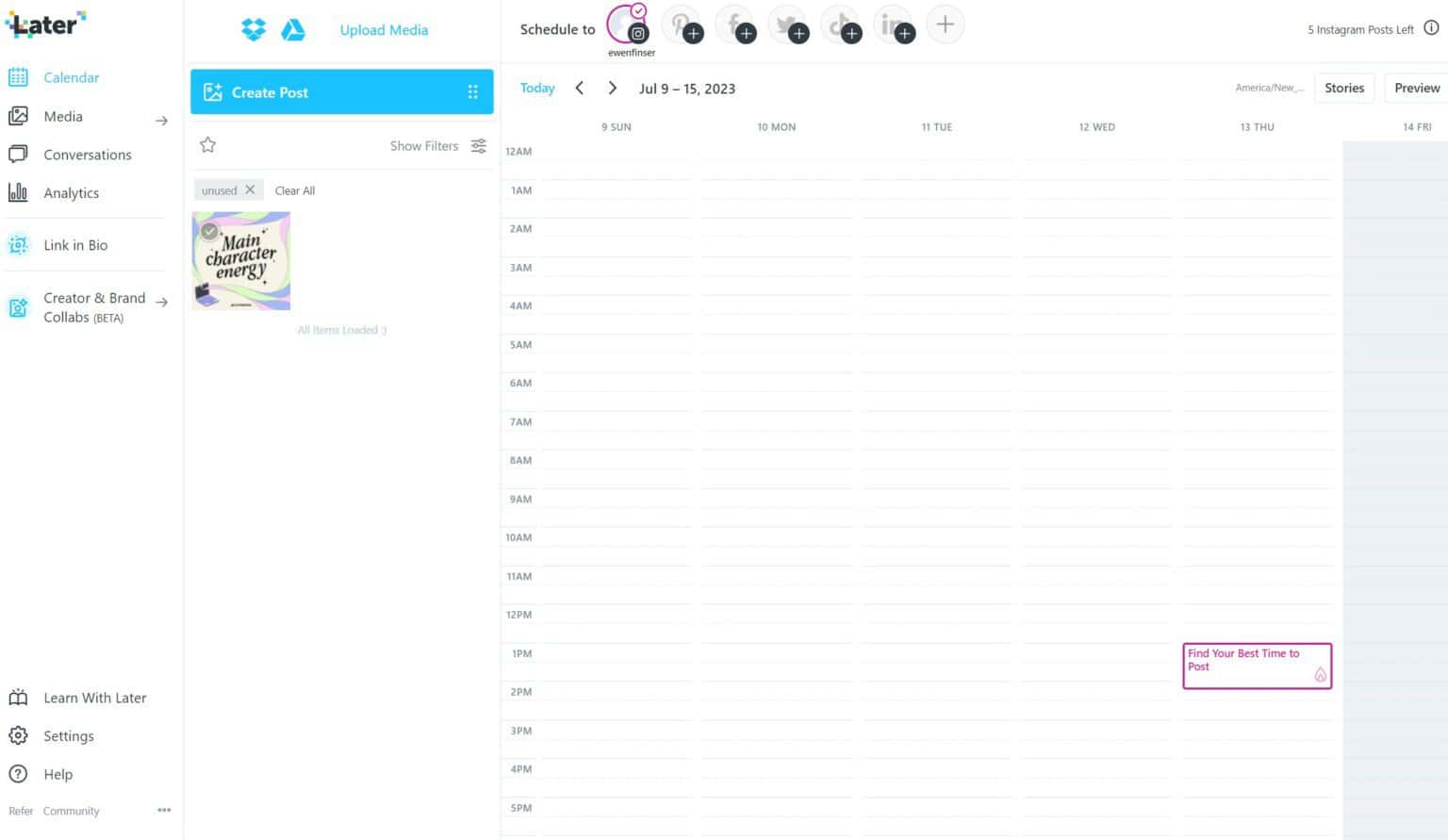This screenshot has width=1448, height=840.
Task: Open Link in Bio
Action: coord(75,244)
